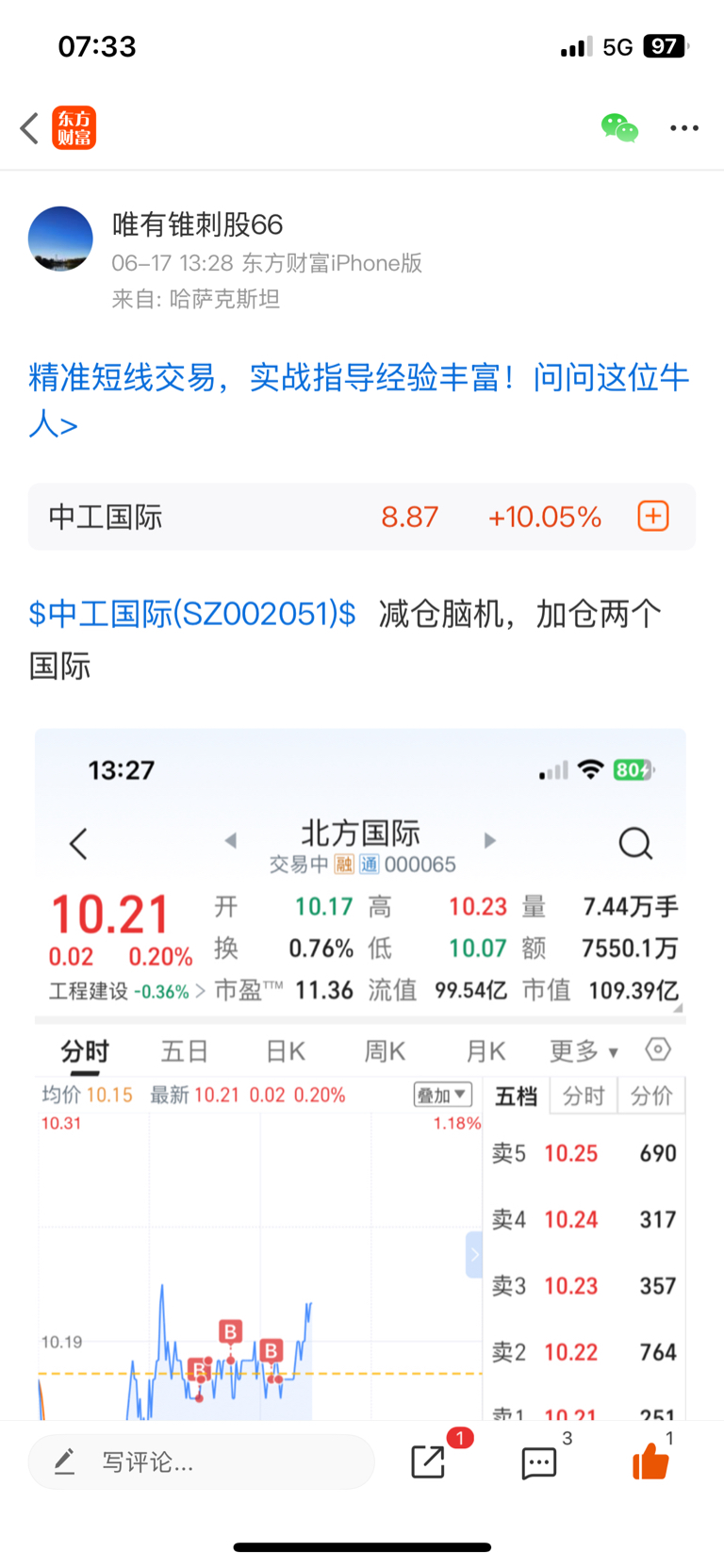
Task: Tap the previous stock left triangle
Action: [x=231, y=840]
